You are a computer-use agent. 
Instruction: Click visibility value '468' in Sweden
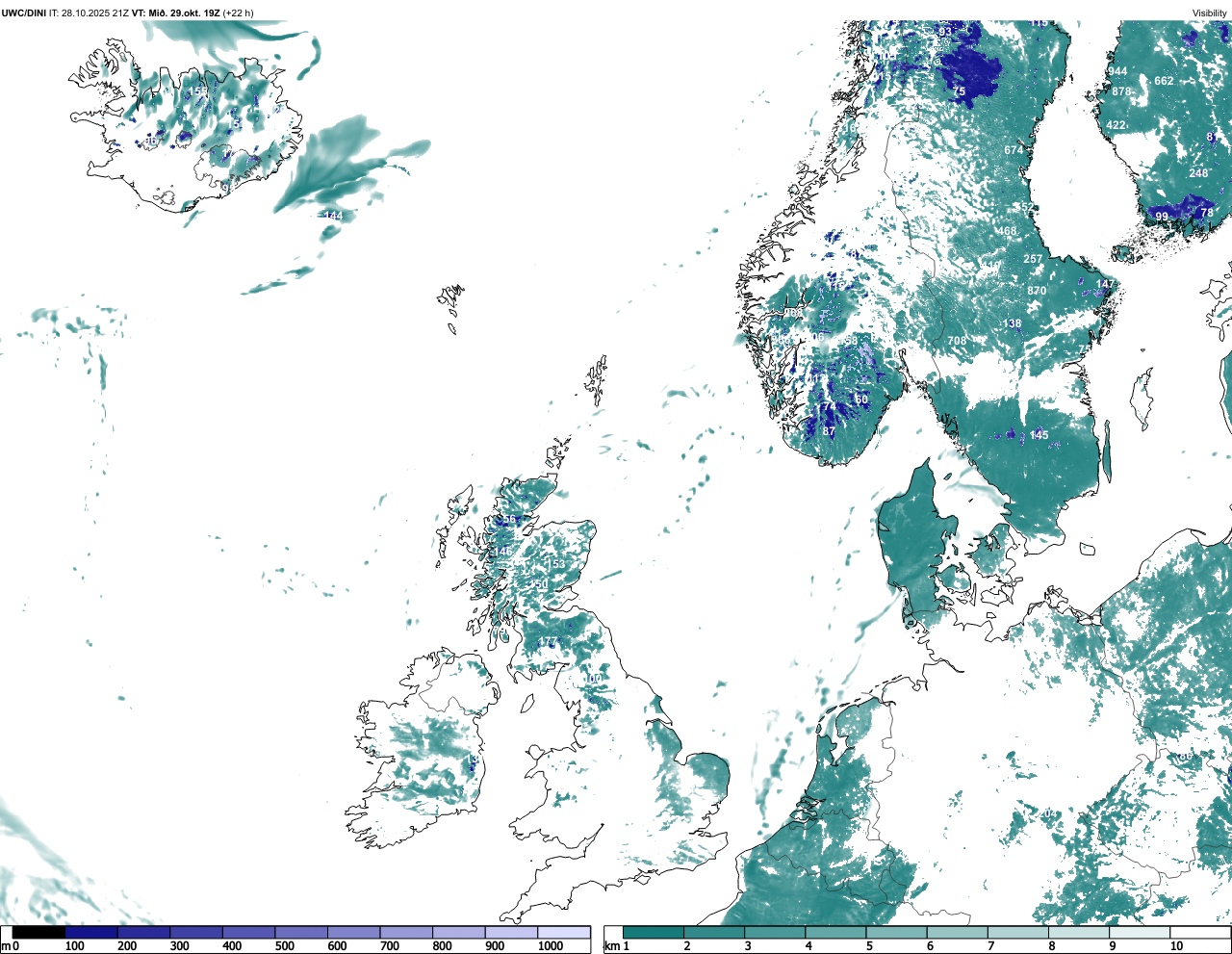[1007, 232]
